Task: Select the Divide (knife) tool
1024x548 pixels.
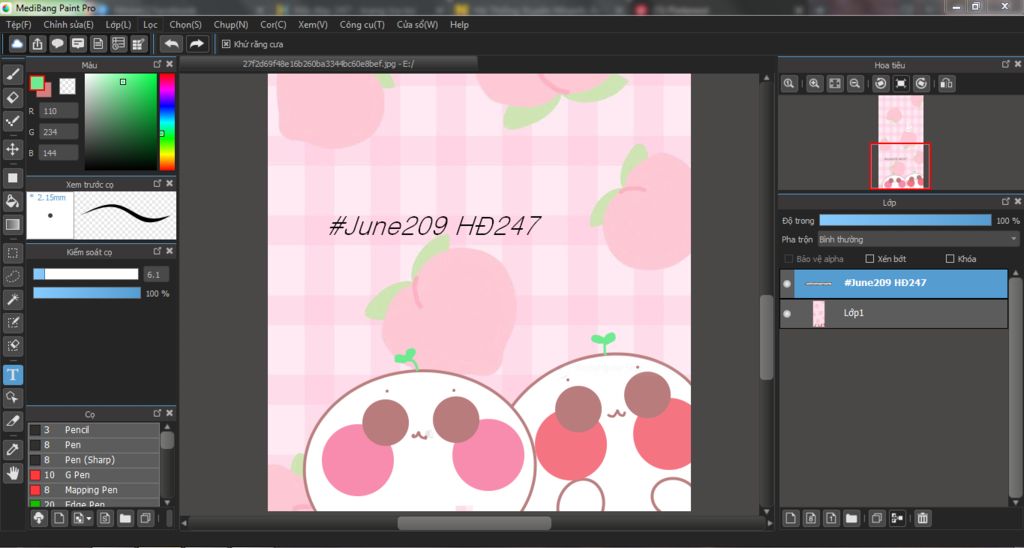Action: [12, 421]
